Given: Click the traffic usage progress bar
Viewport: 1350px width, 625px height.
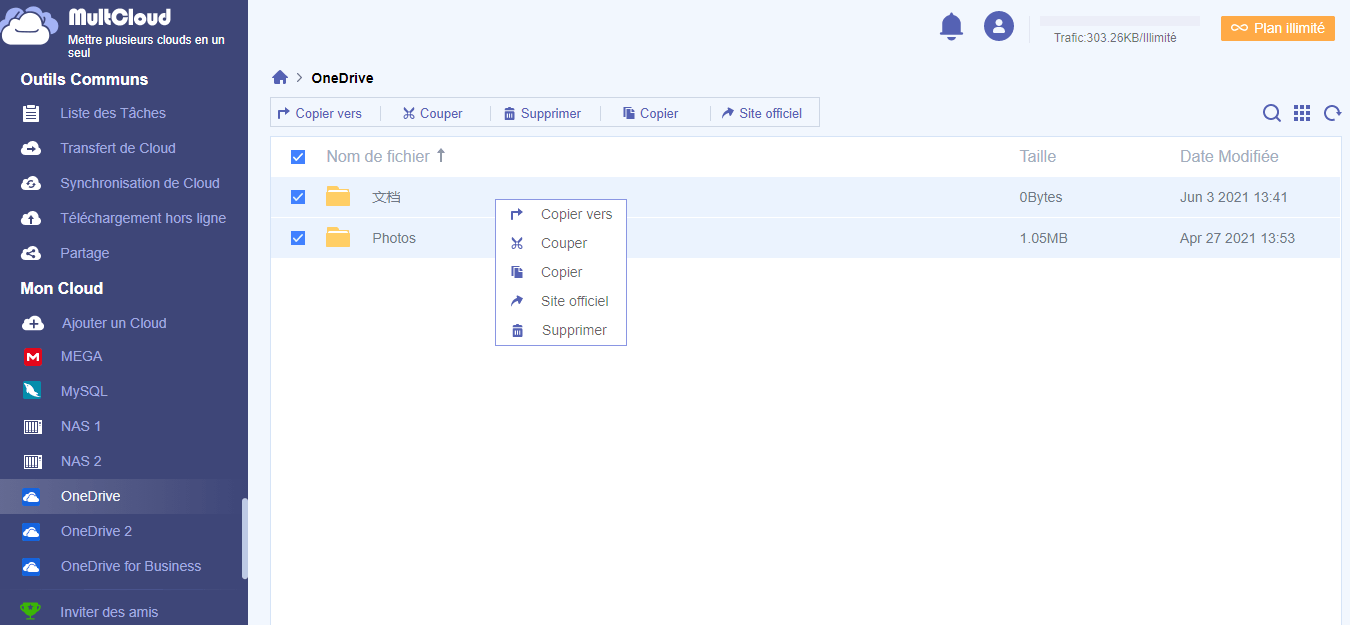Looking at the screenshot, I should pyautogui.click(x=1120, y=21).
